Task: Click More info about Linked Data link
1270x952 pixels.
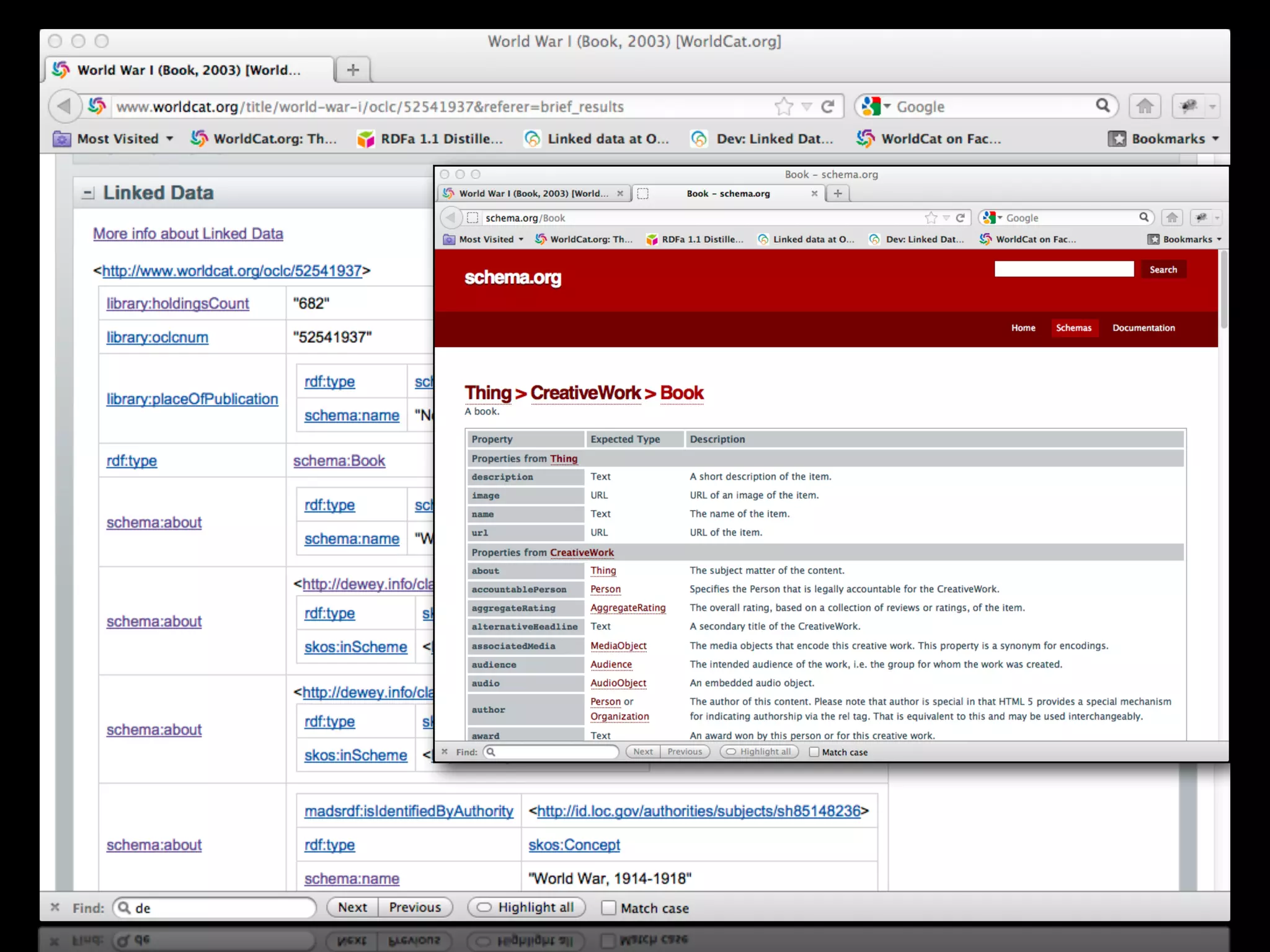Action: point(188,234)
